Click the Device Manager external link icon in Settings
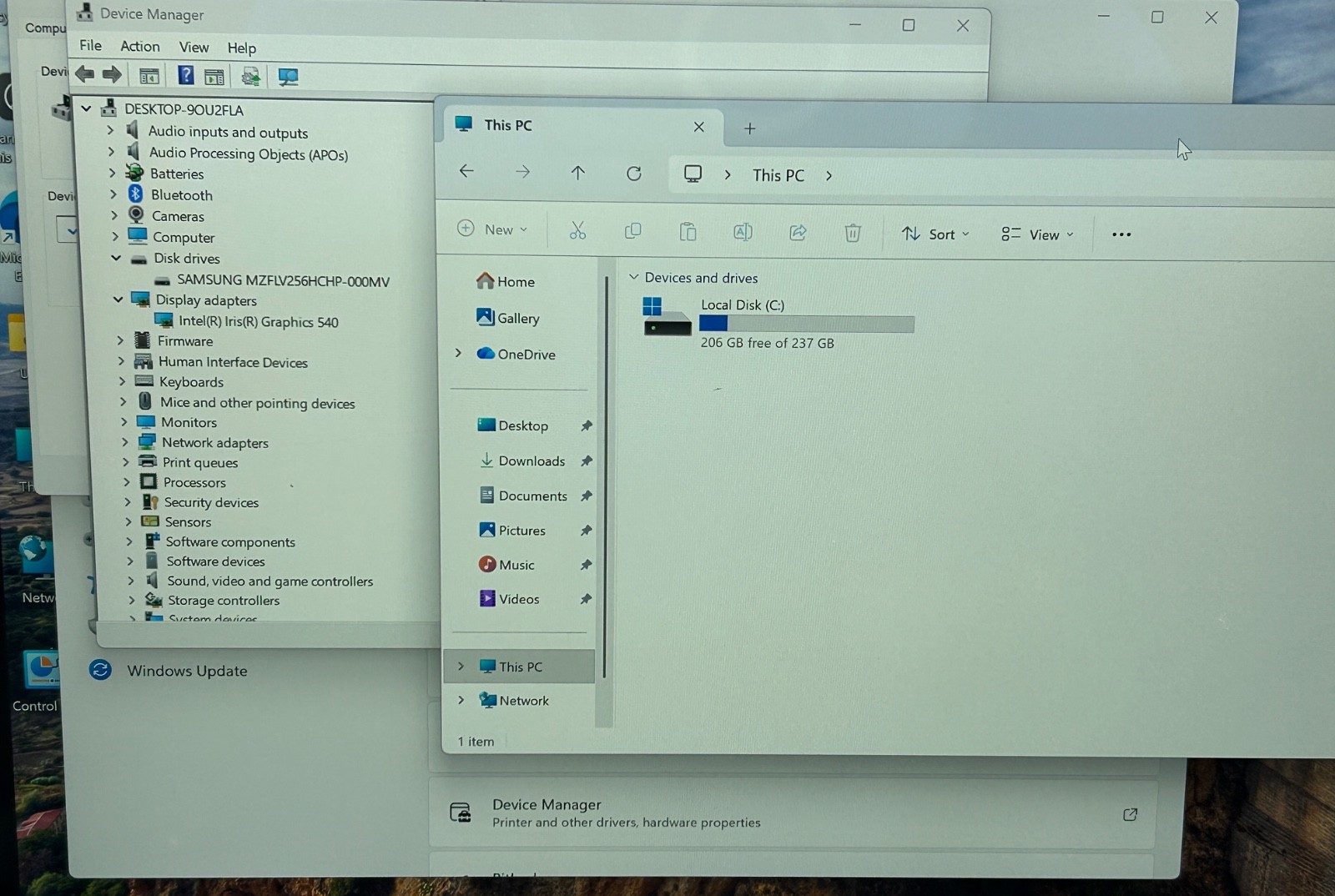Screen dimensions: 1335x896 tap(1131, 814)
